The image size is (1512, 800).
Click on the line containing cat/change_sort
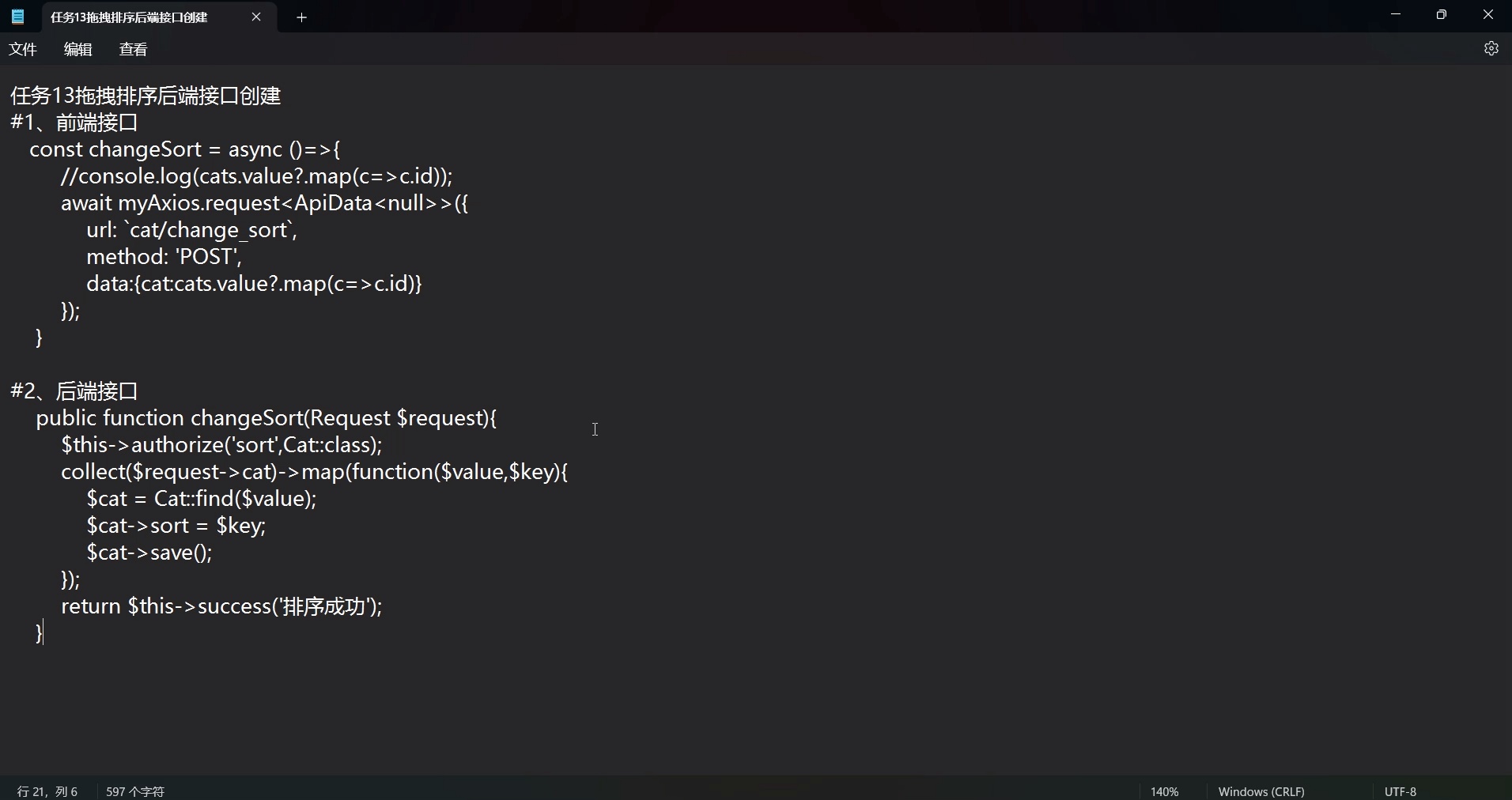coord(191,230)
